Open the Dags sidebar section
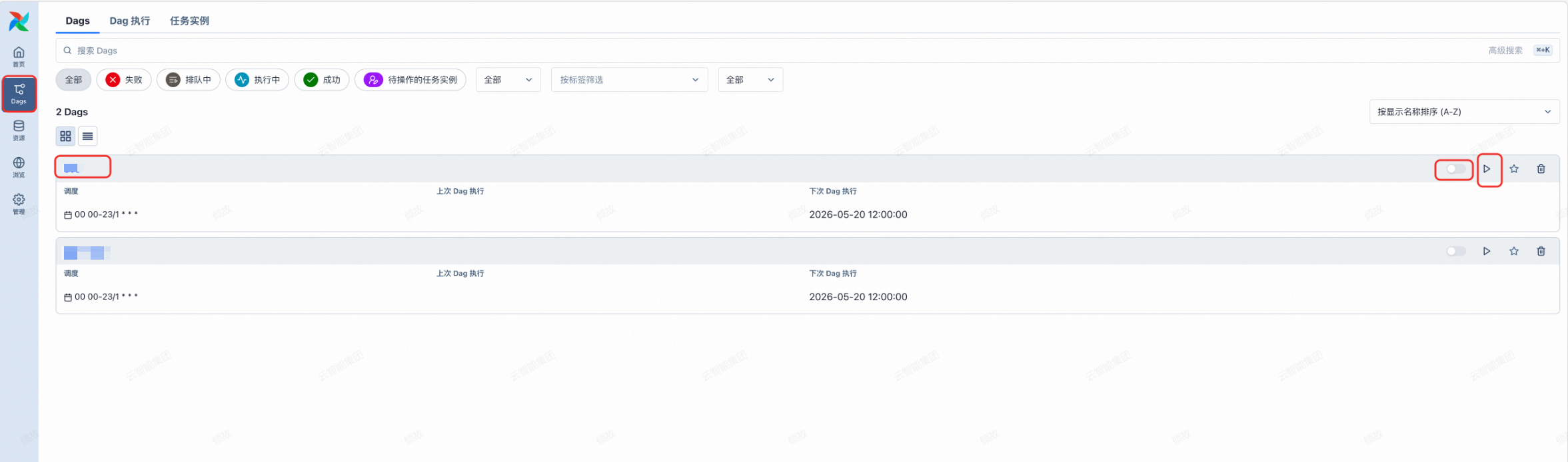 point(19,94)
